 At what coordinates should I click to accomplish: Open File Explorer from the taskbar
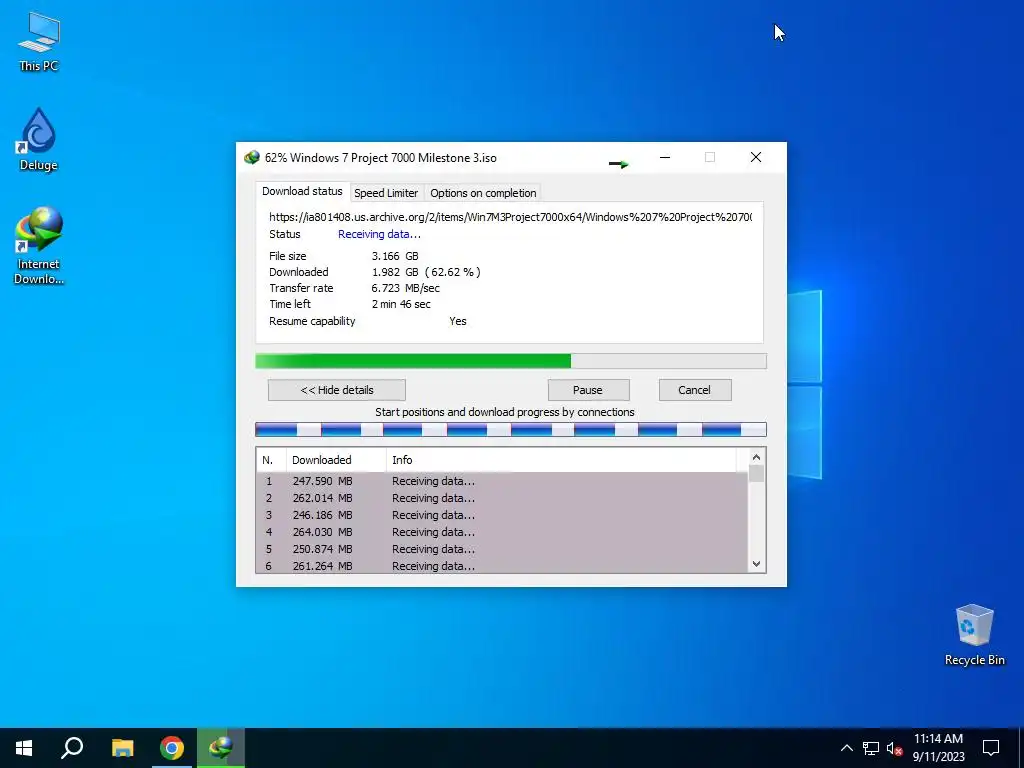click(122, 748)
